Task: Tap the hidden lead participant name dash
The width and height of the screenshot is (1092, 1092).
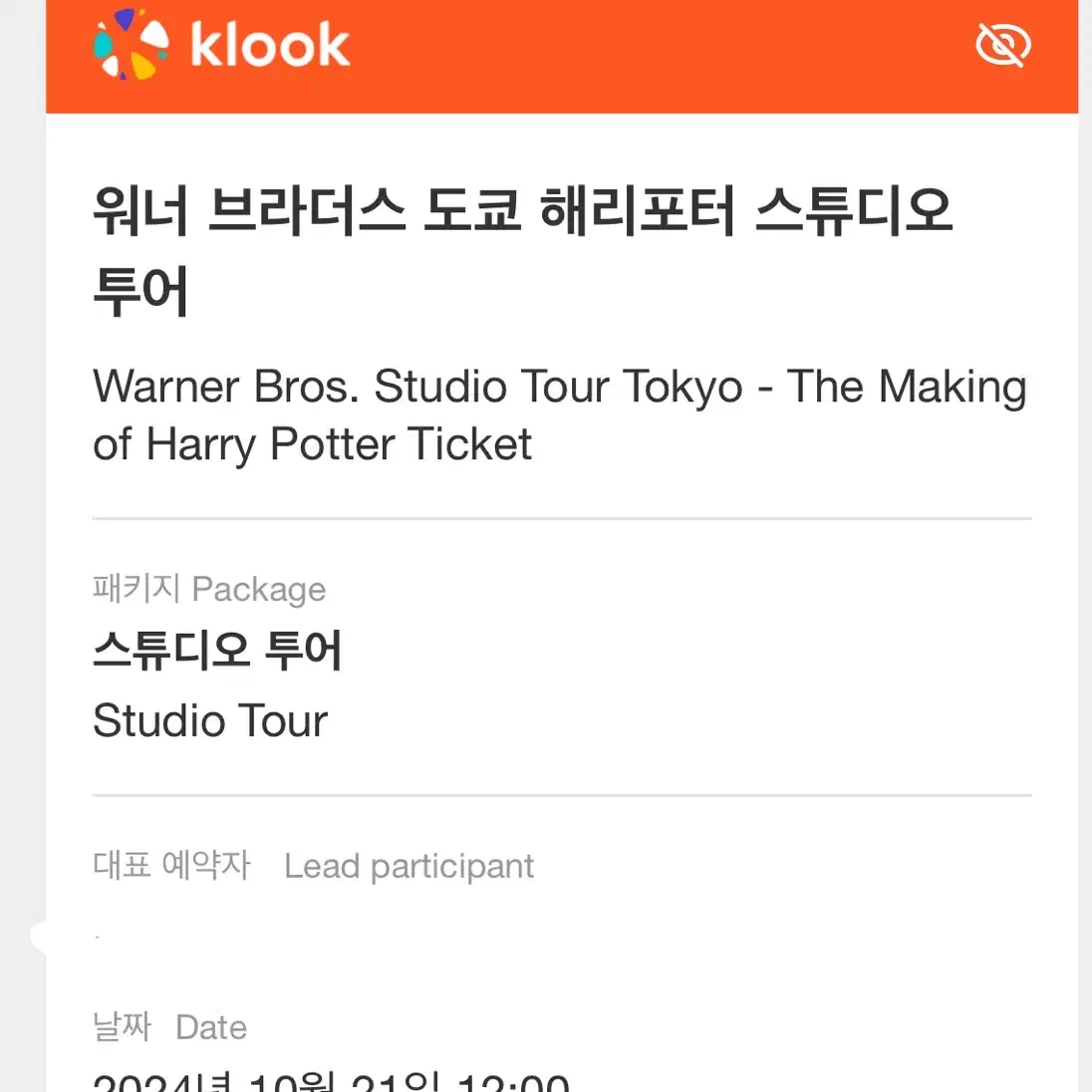Action: [x=98, y=938]
